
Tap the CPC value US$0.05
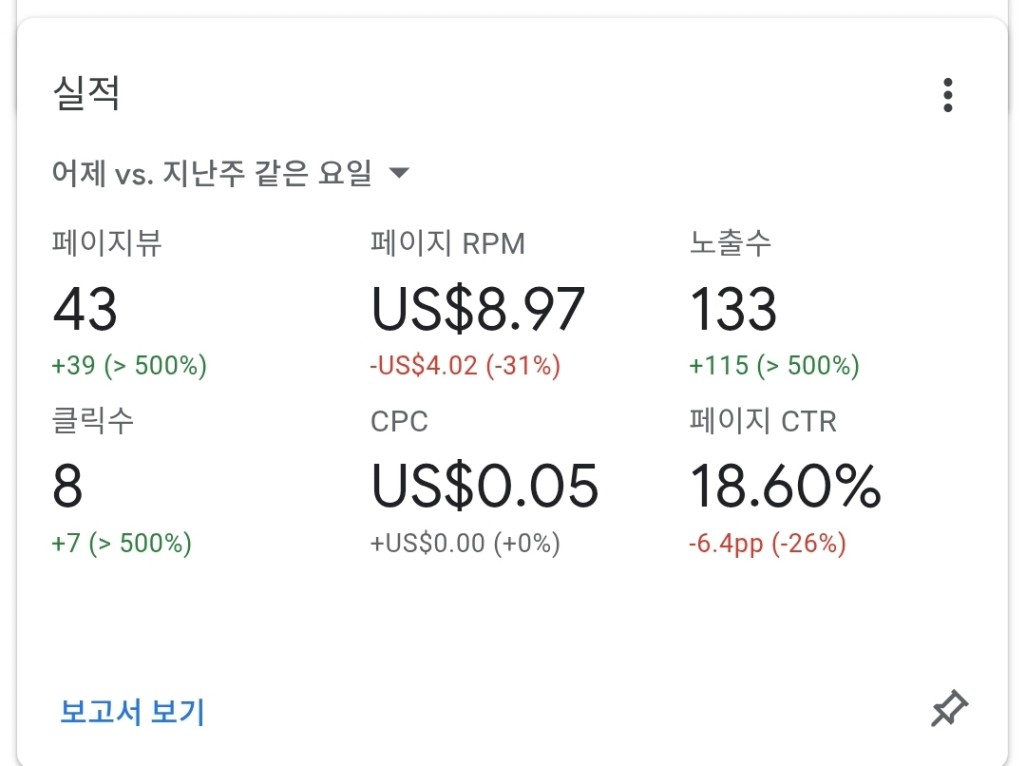(x=484, y=486)
